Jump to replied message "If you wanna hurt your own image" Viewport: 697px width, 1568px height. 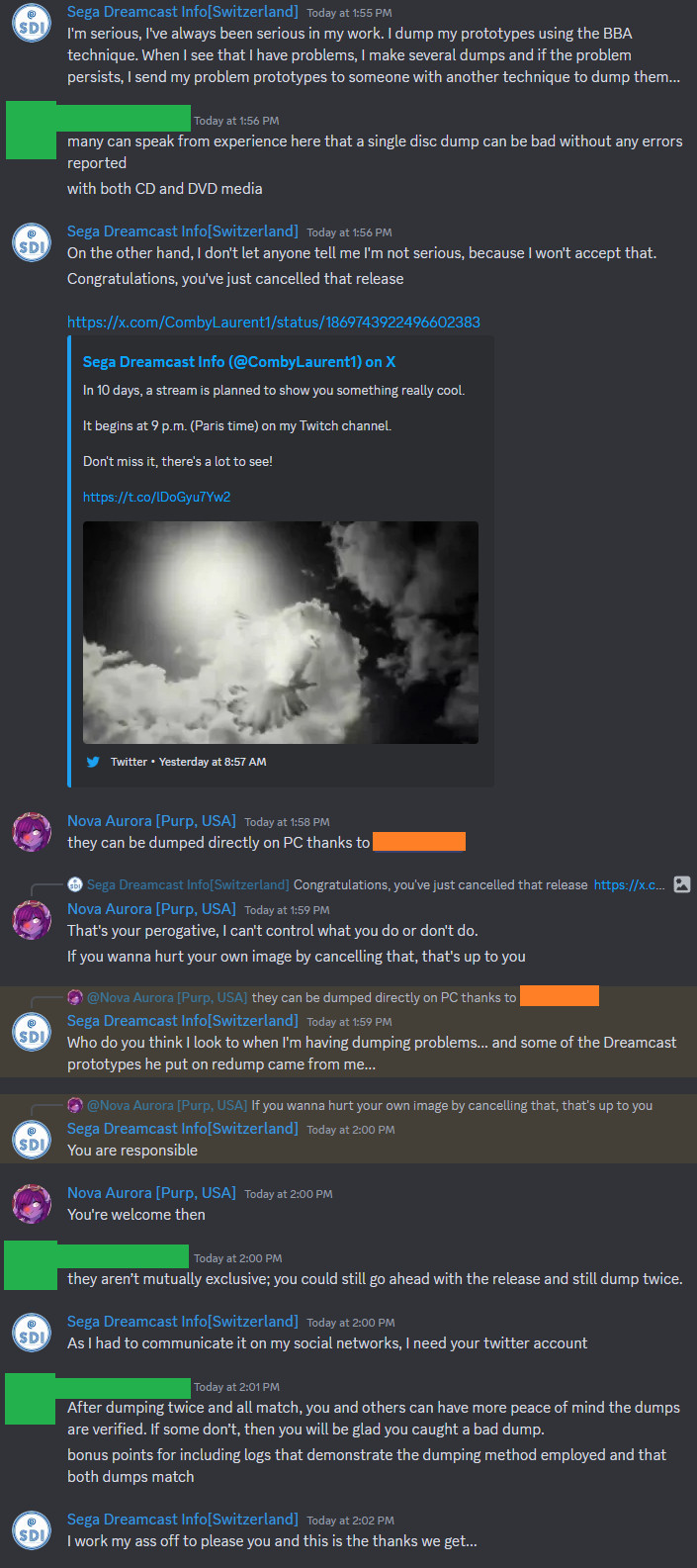pyautogui.click(x=452, y=1105)
